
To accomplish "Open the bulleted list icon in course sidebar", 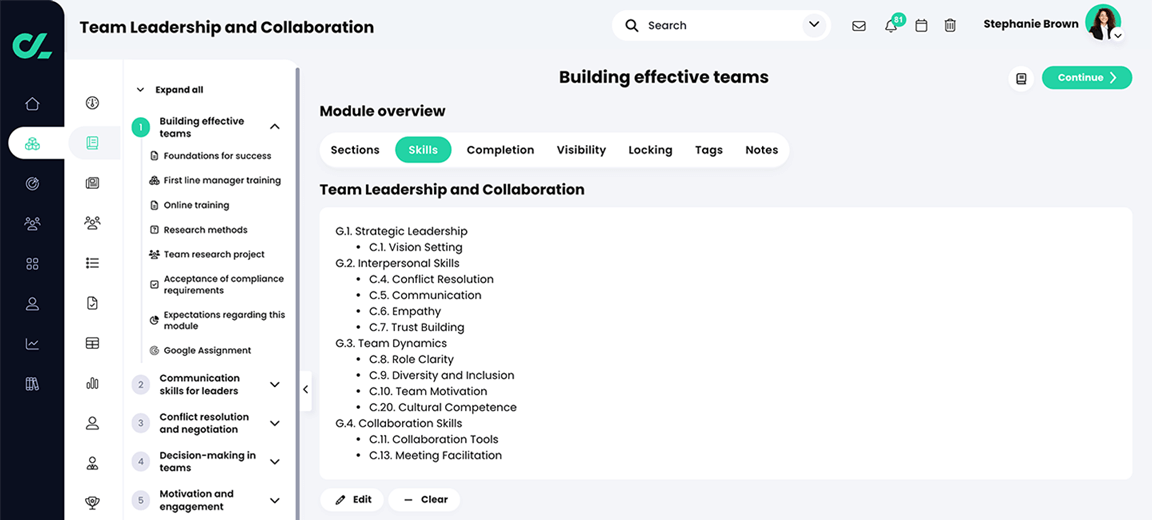I will [x=92, y=263].
